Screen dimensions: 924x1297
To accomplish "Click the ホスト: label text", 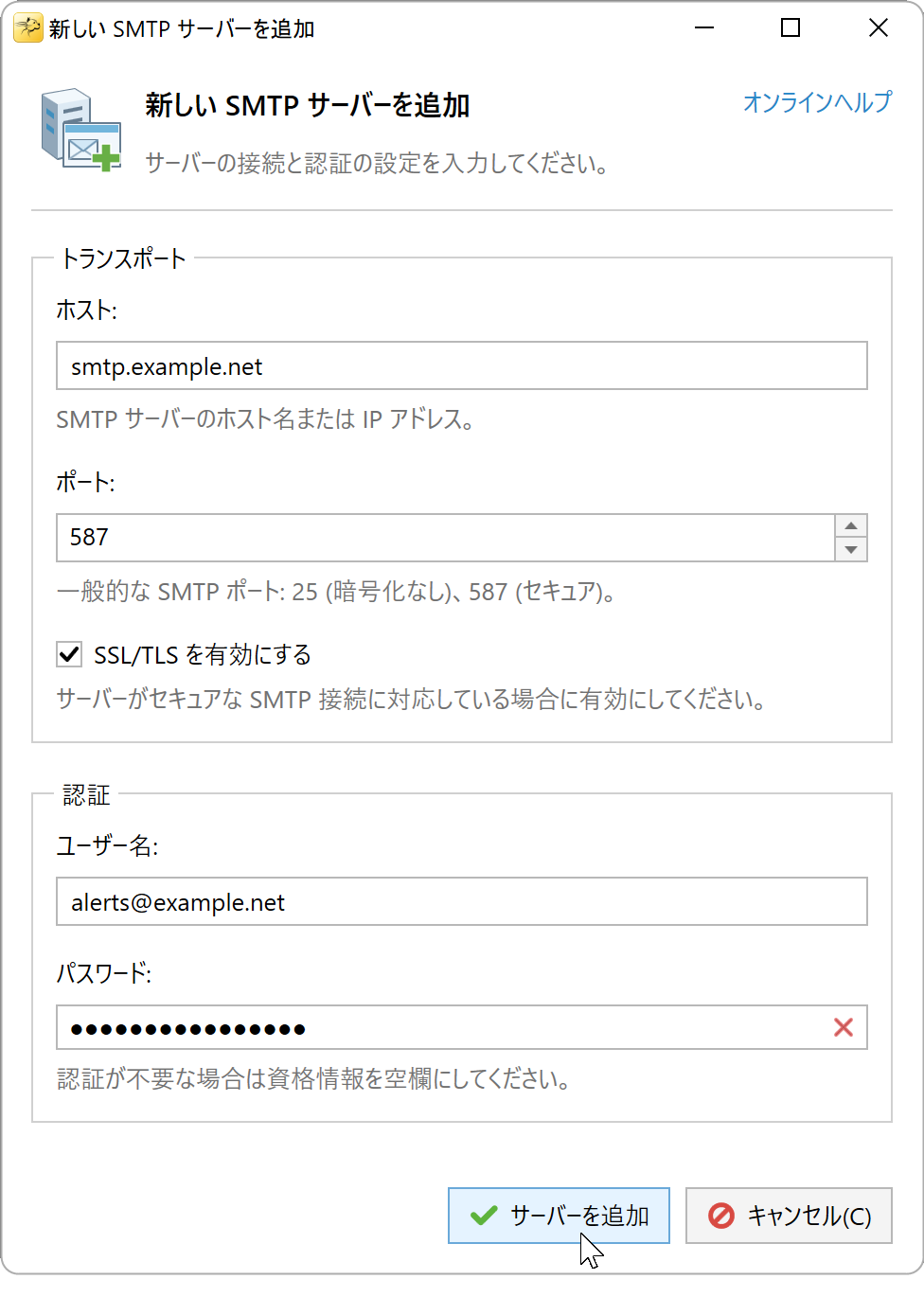I will (86, 310).
